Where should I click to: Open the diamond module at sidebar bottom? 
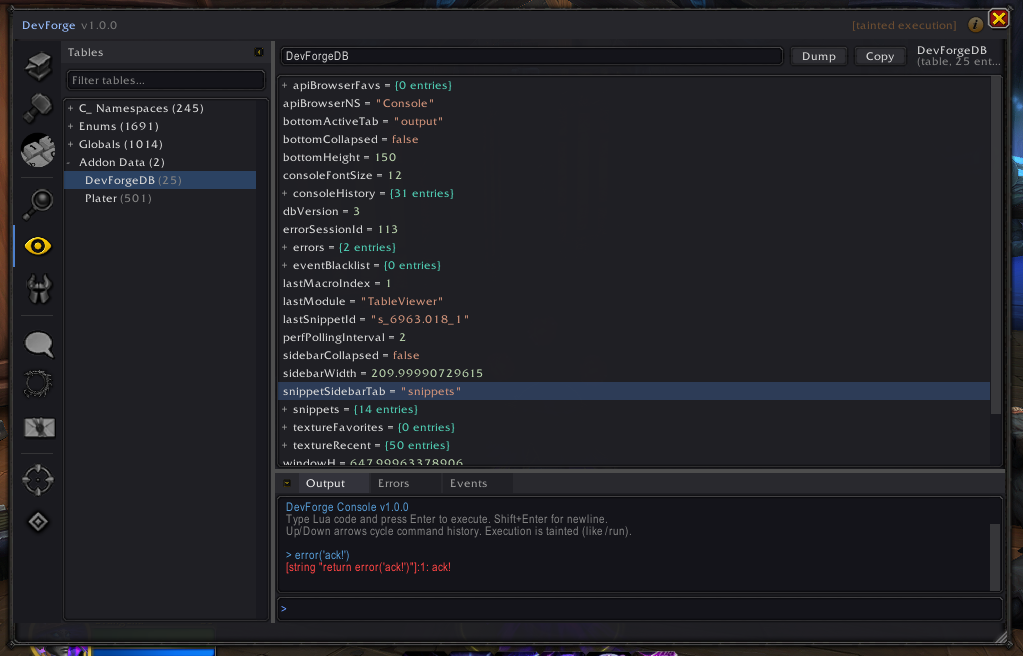(37, 521)
